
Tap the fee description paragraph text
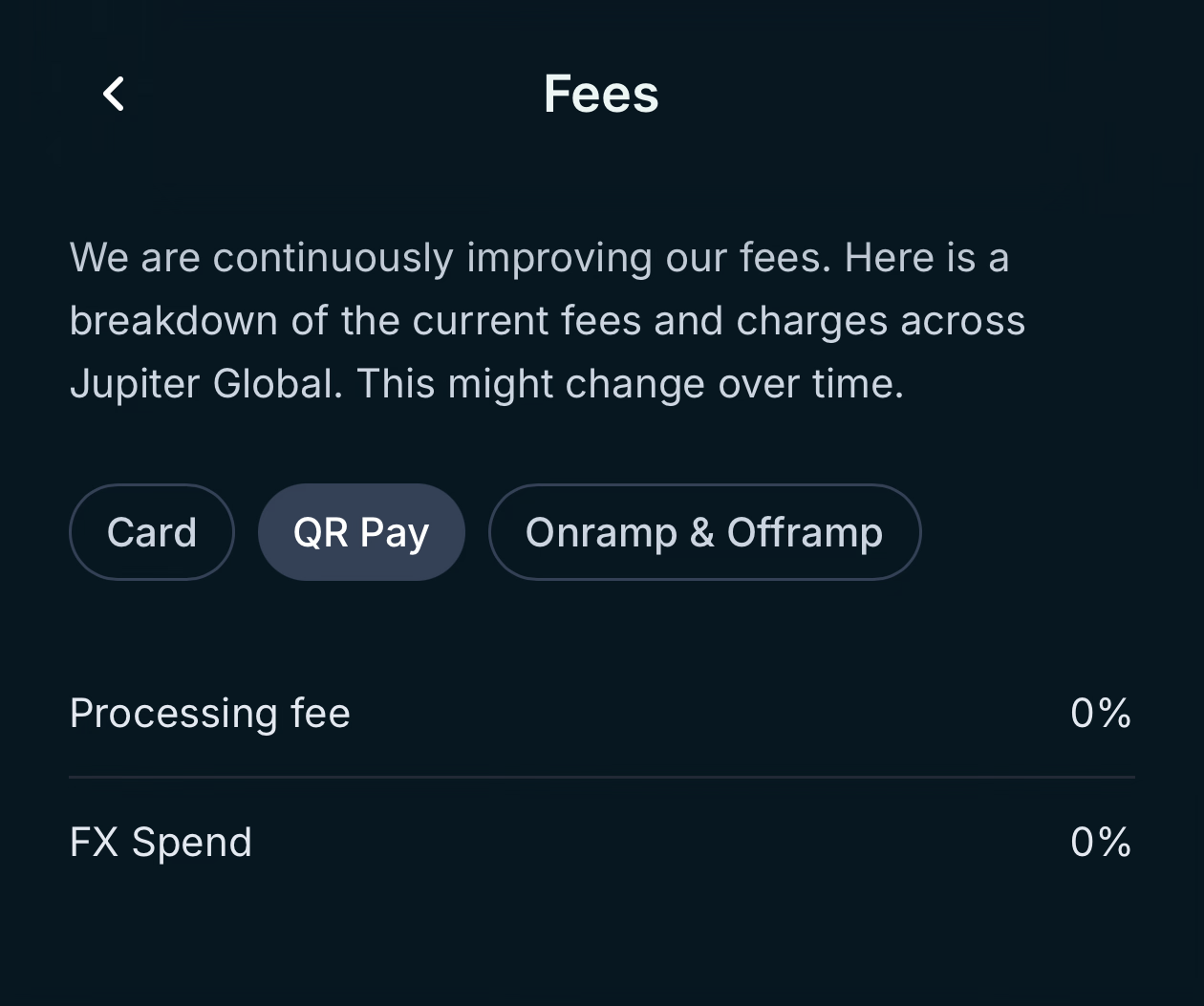(547, 319)
